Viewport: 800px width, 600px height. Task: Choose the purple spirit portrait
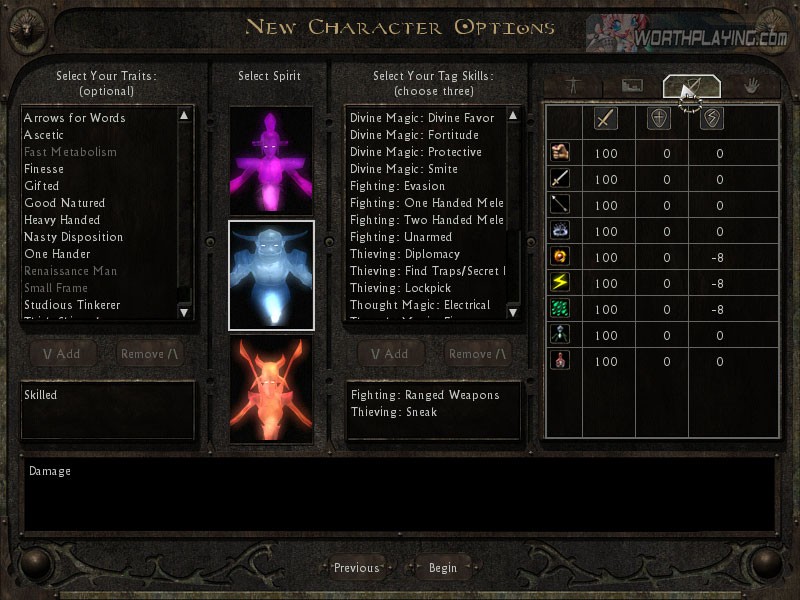click(x=271, y=161)
